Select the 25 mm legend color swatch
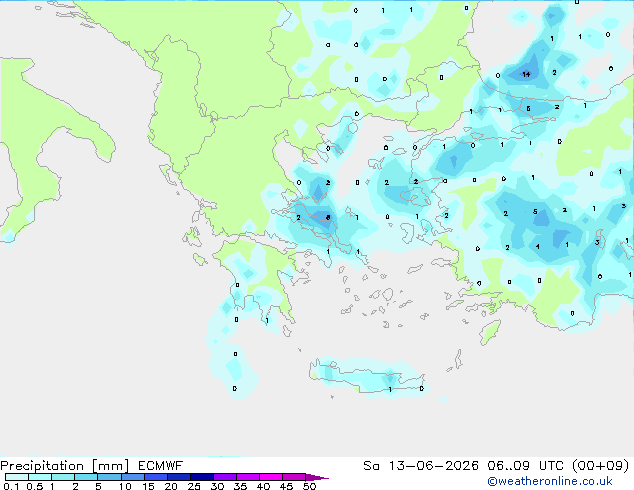Viewport: 634px width, 490px height. coord(202,477)
